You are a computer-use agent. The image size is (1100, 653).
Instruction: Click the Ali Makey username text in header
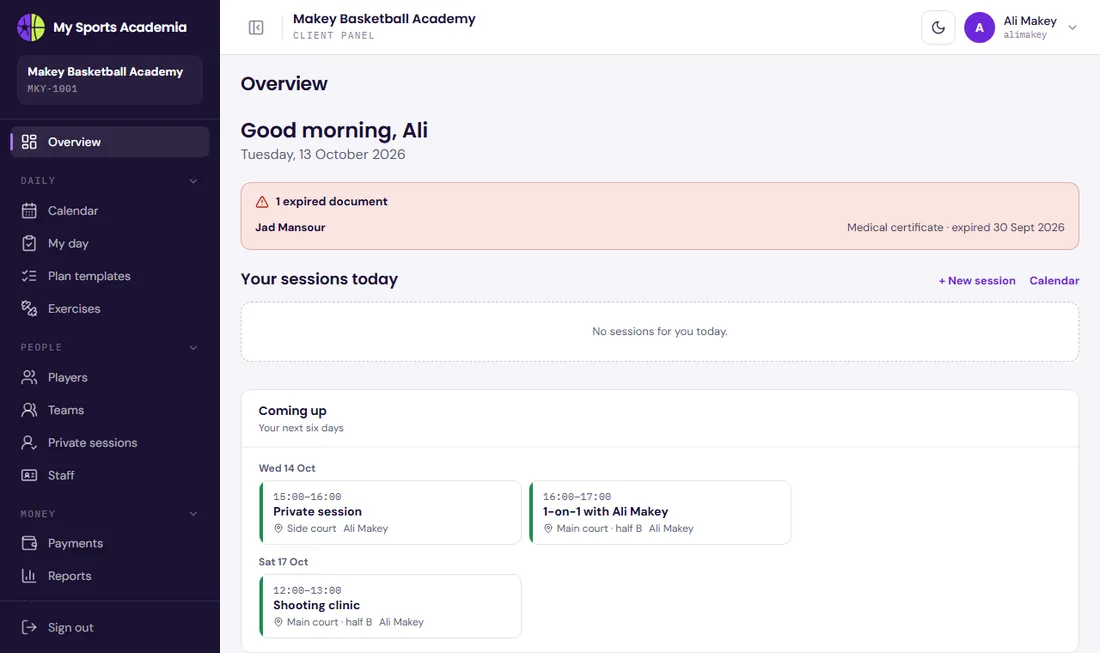click(1025, 35)
